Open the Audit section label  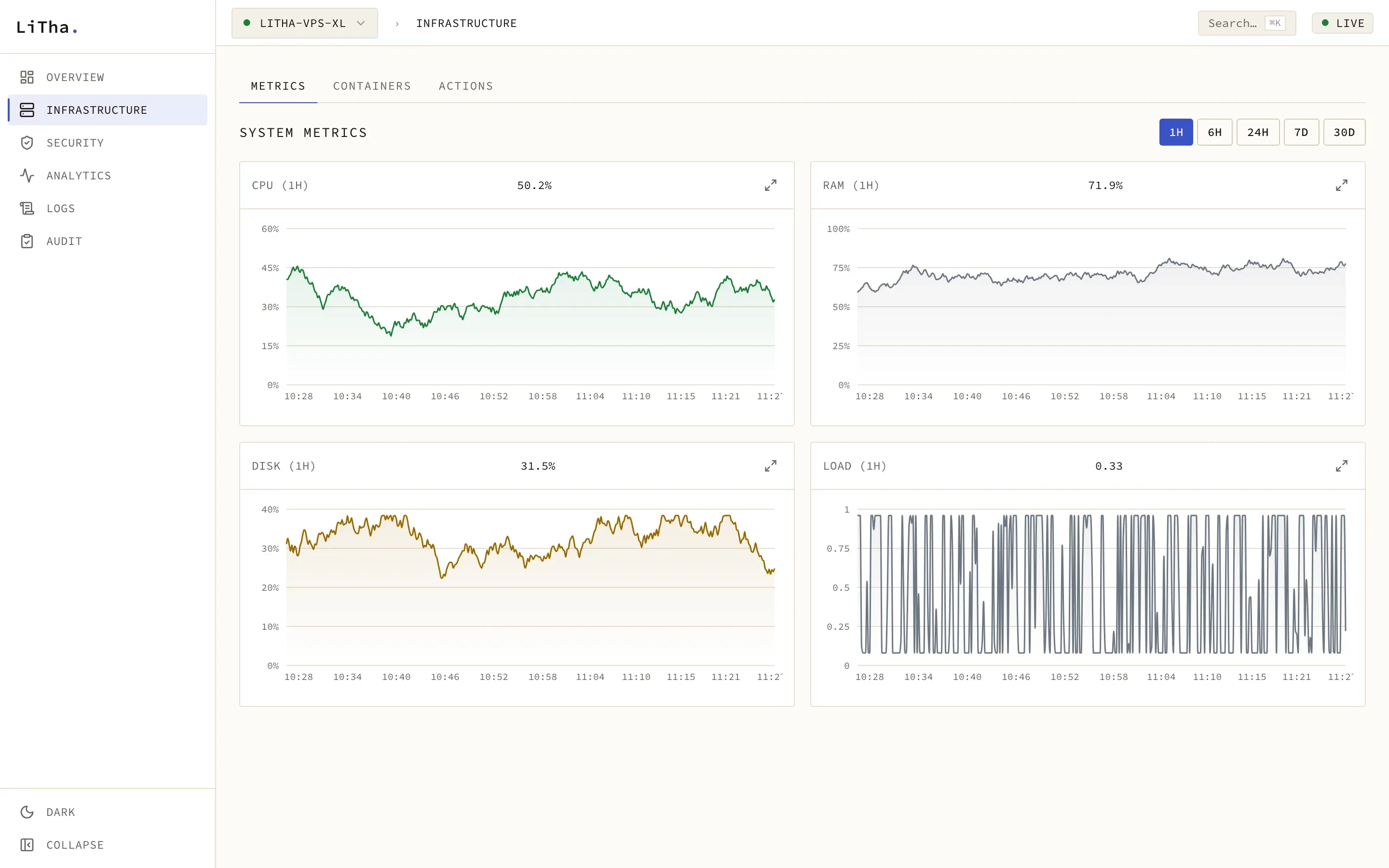point(64,241)
